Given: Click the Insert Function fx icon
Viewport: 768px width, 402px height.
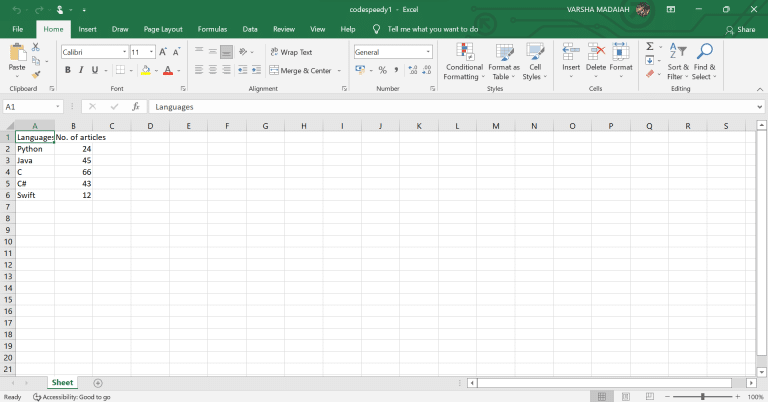Looking at the screenshot, I should point(135,106).
